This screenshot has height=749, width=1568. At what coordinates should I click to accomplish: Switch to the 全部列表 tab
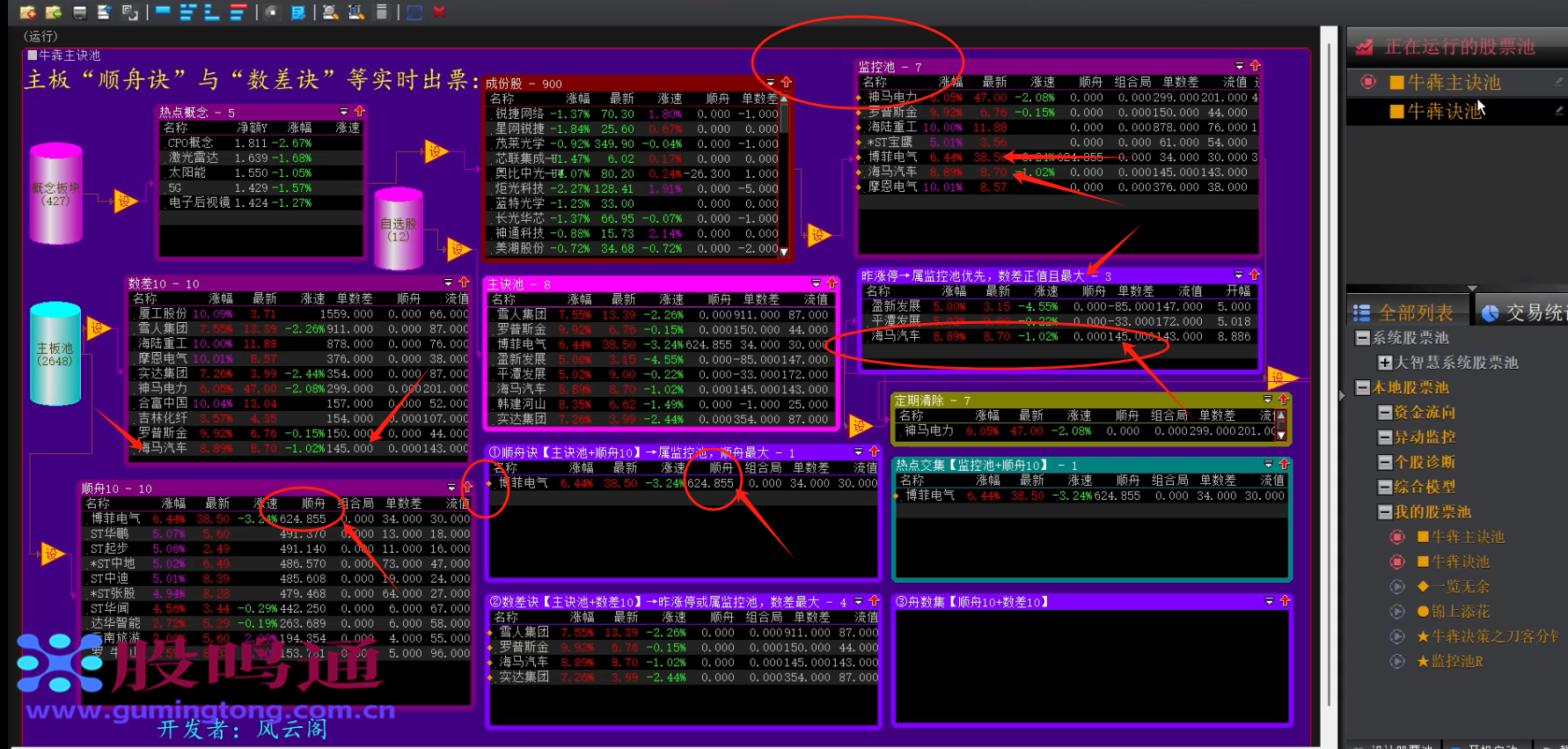point(1406,312)
